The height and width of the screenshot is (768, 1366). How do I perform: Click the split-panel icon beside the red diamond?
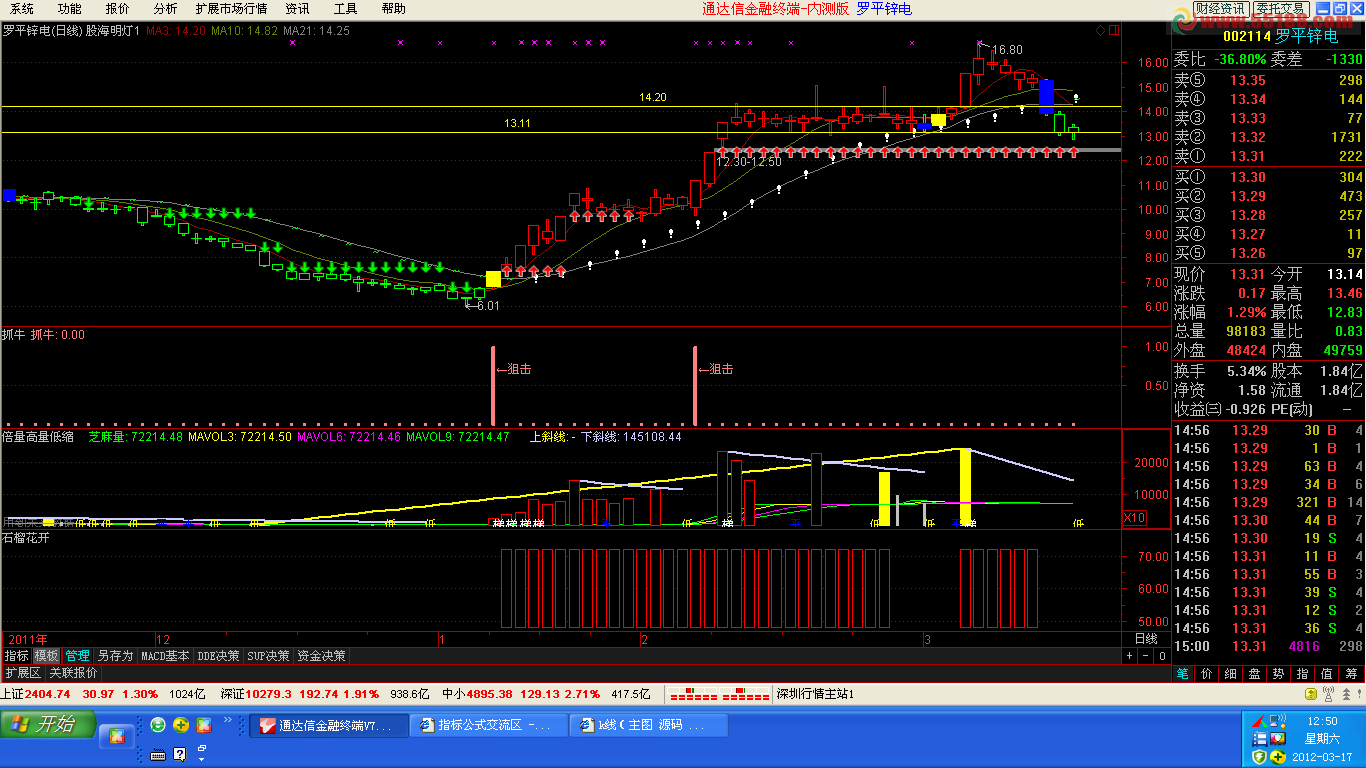click(1113, 31)
